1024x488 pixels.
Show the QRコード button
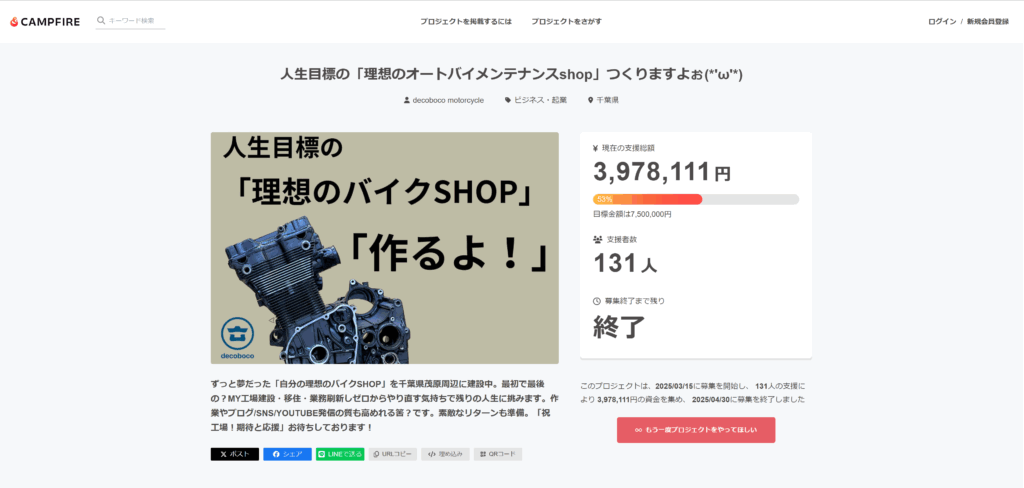click(498, 454)
